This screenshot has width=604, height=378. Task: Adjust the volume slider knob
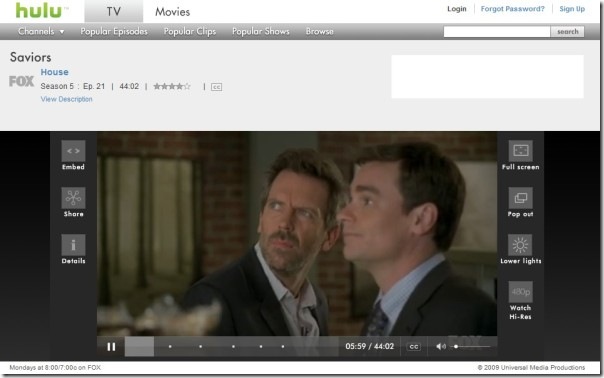coord(456,346)
